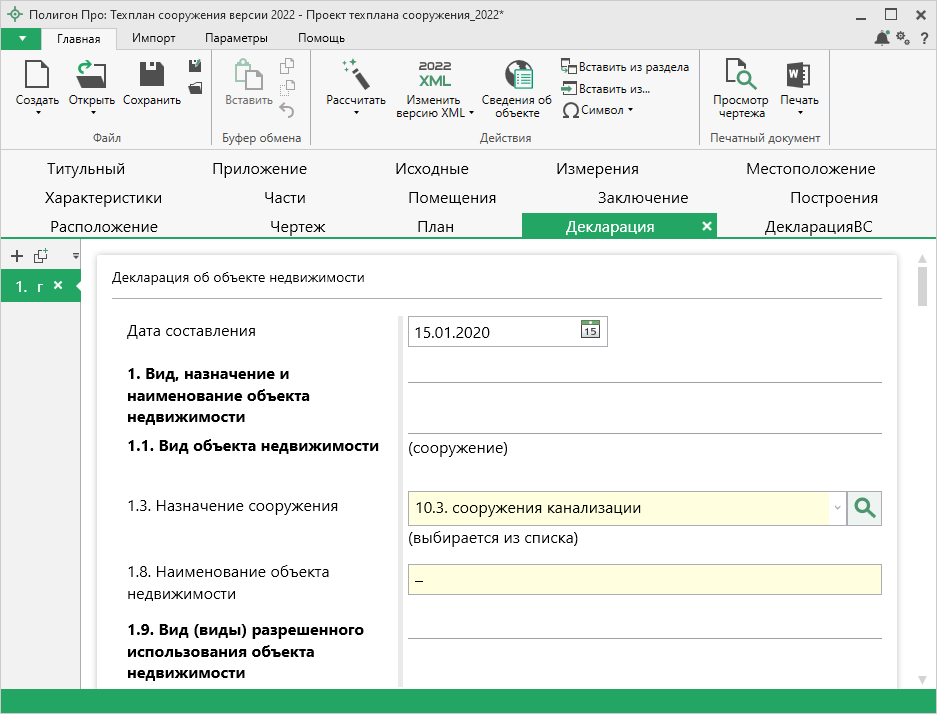Click Вставить из раздела in ribbon

[x=625, y=67]
